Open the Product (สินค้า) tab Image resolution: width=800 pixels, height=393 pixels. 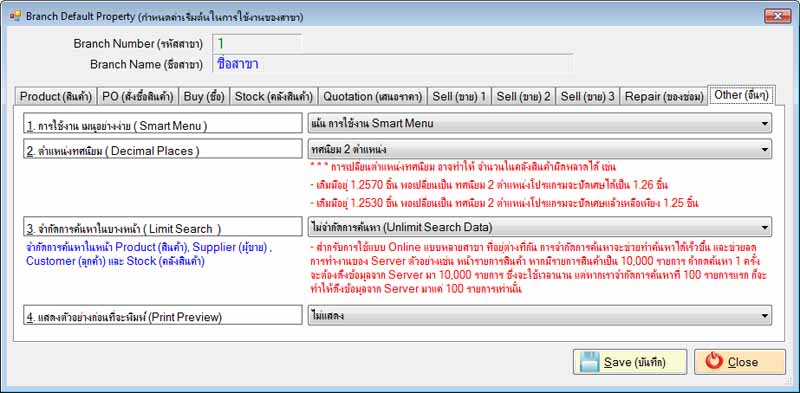[56, 96]
